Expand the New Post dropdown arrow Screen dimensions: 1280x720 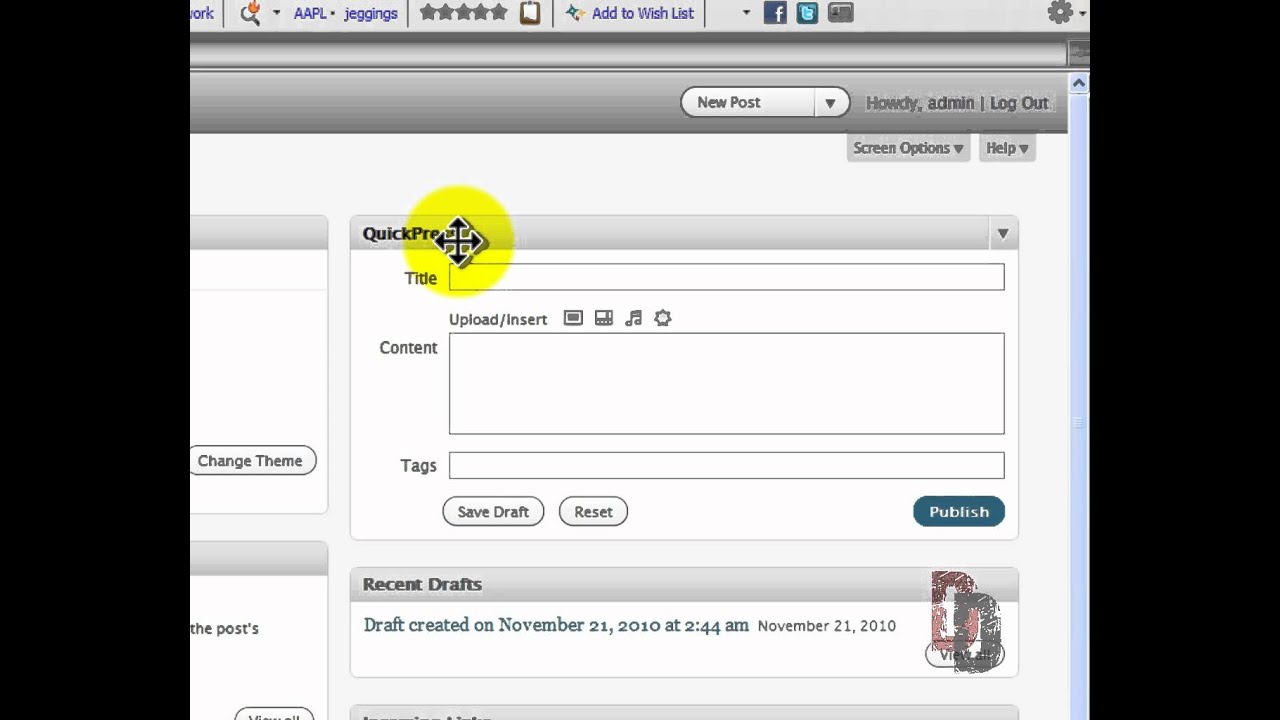point(829,103)
